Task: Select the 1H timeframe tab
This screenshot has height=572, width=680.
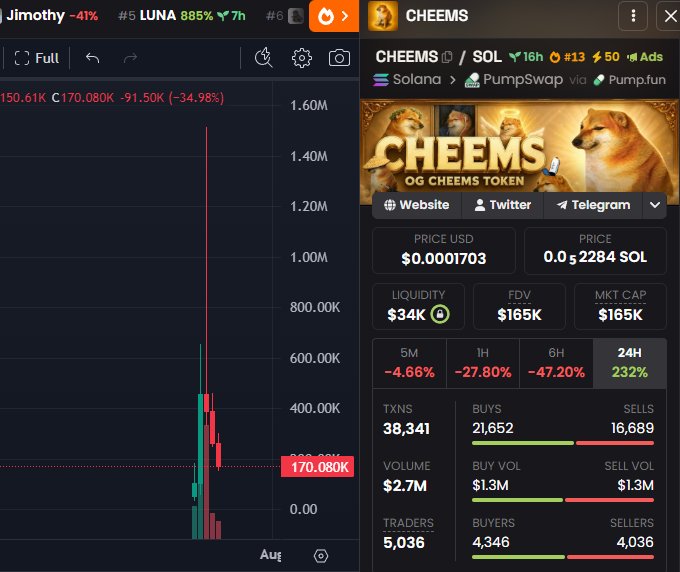Action: (x=483, y=363)
